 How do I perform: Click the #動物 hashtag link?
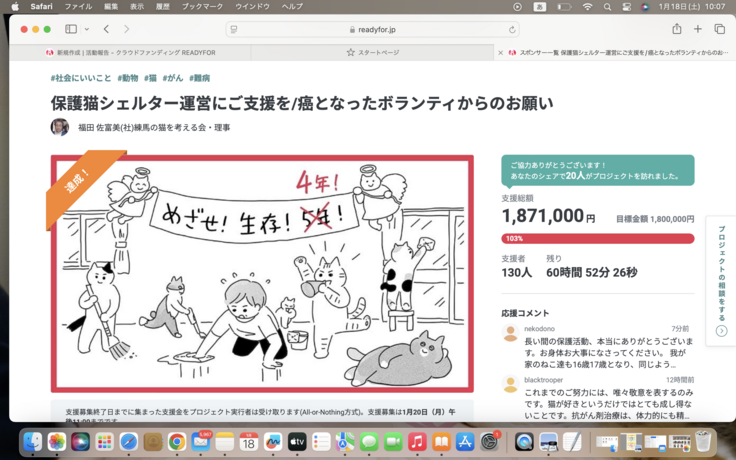[128, 78]
